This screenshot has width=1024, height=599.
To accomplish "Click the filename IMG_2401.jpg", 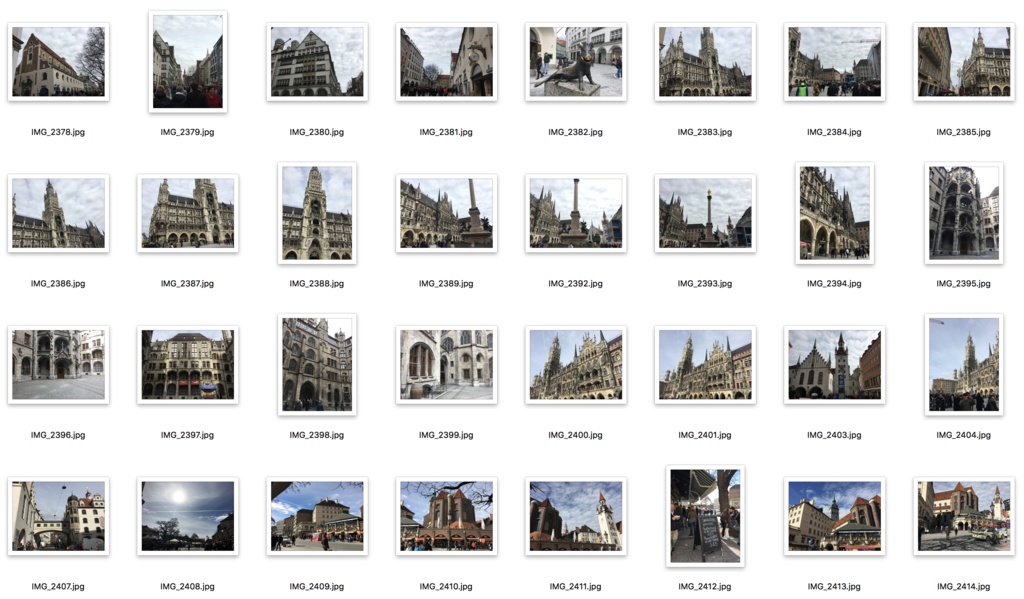I will point(705,435).
